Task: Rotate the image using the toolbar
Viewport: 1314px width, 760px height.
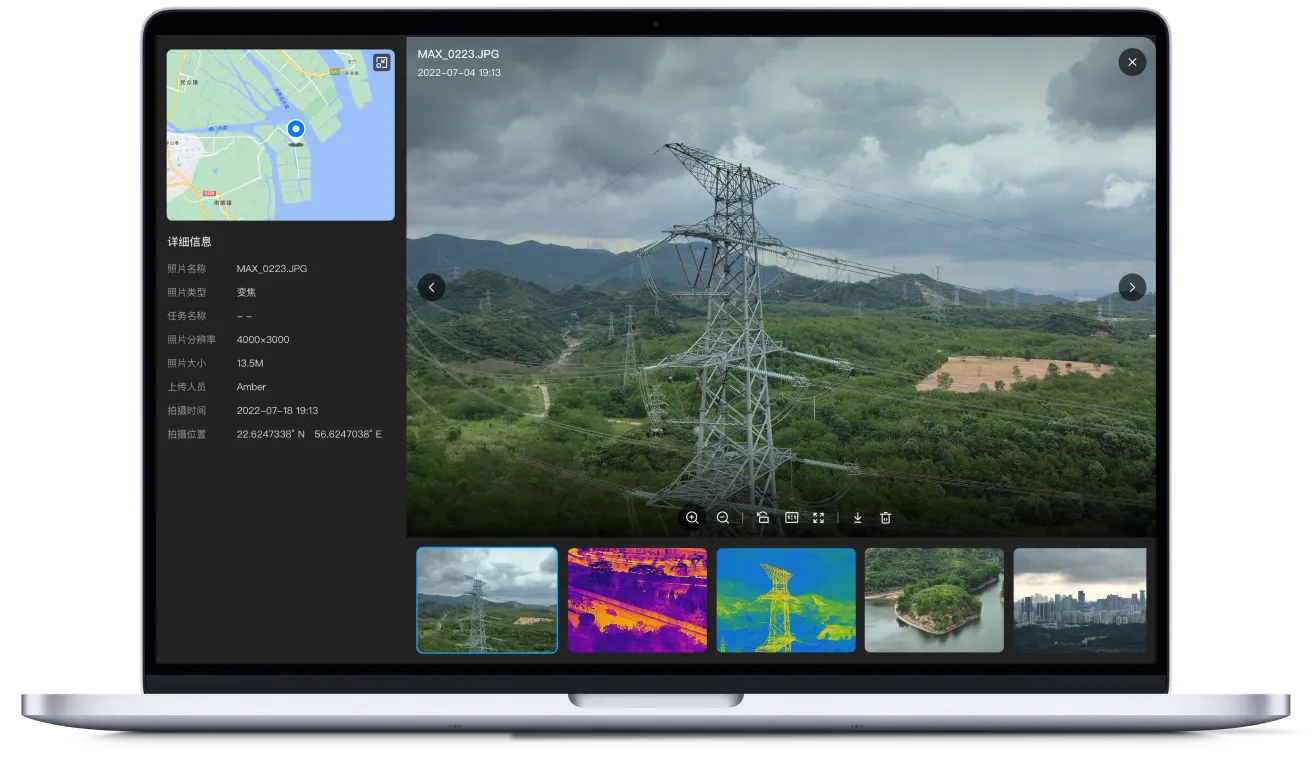Action: (x=763, y=518)
